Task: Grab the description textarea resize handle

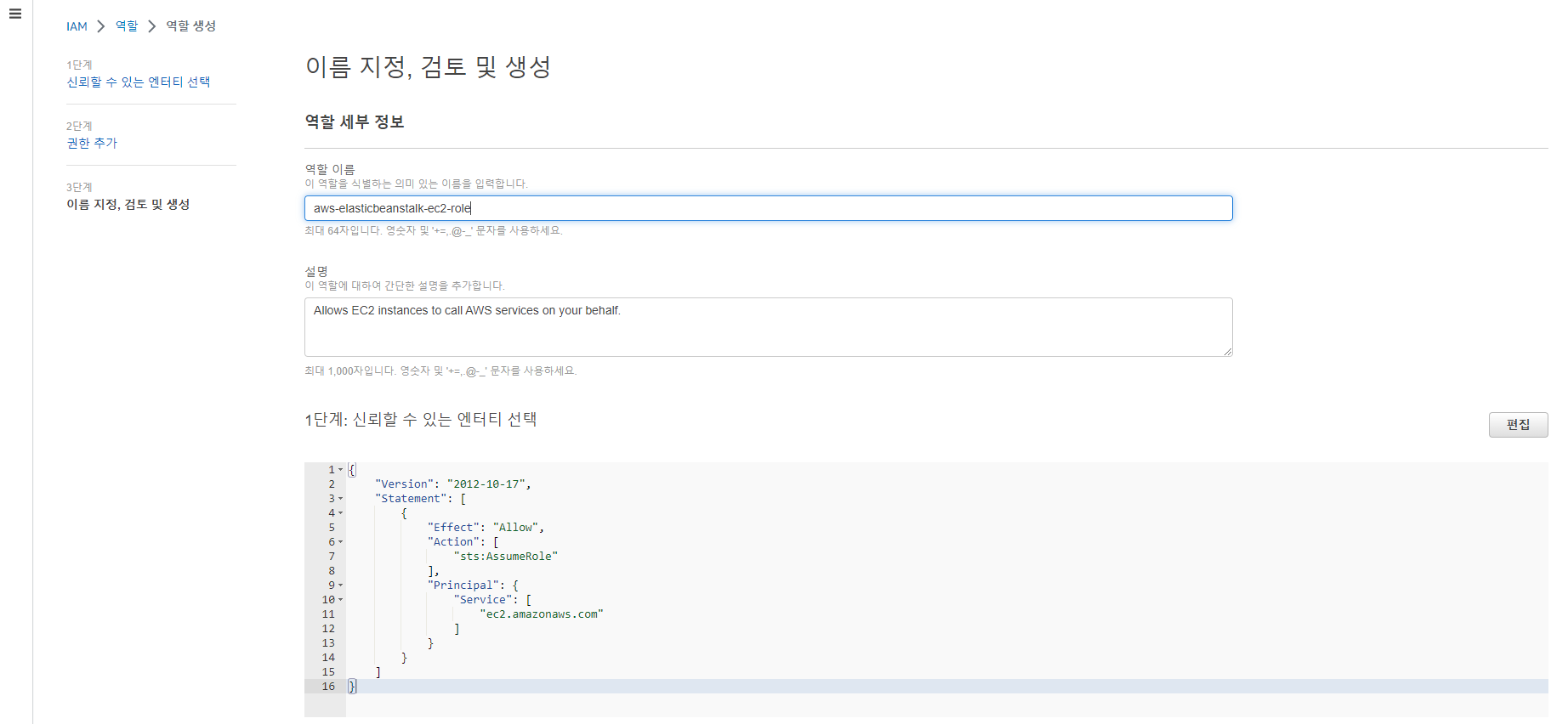Action: tap(1227, 351)
